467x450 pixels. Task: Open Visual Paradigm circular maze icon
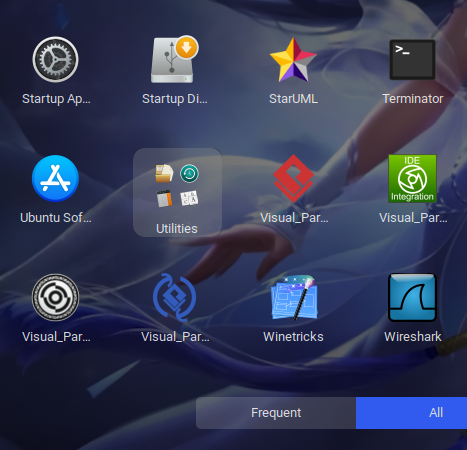[x=55, y=297]
